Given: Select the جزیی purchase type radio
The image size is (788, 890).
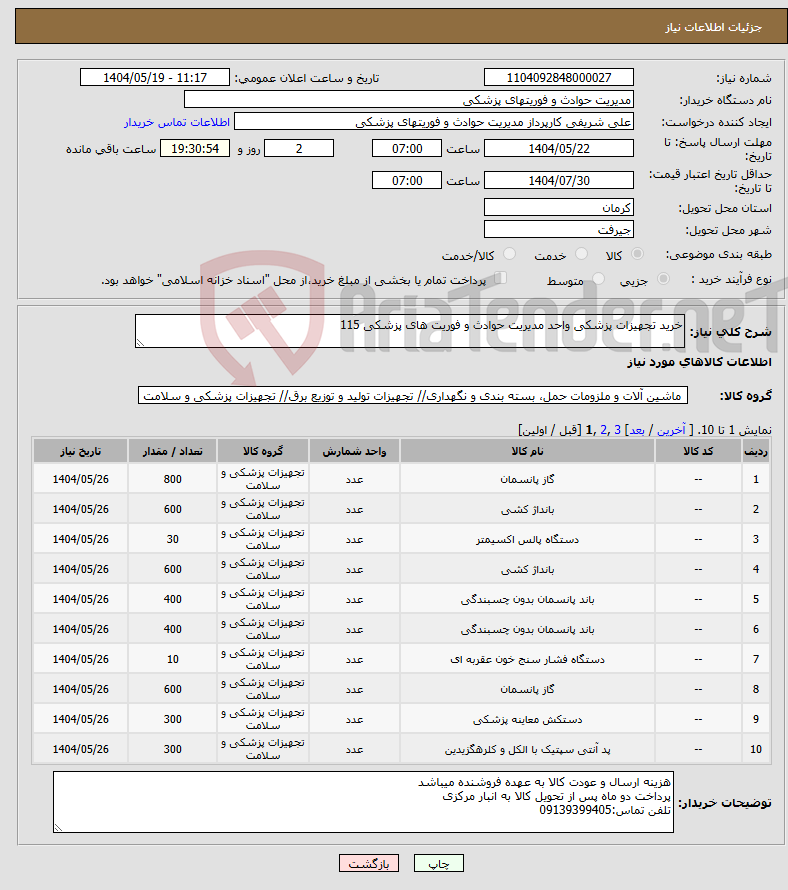Looking at the screenshot, I should click(x=663, y=279).
